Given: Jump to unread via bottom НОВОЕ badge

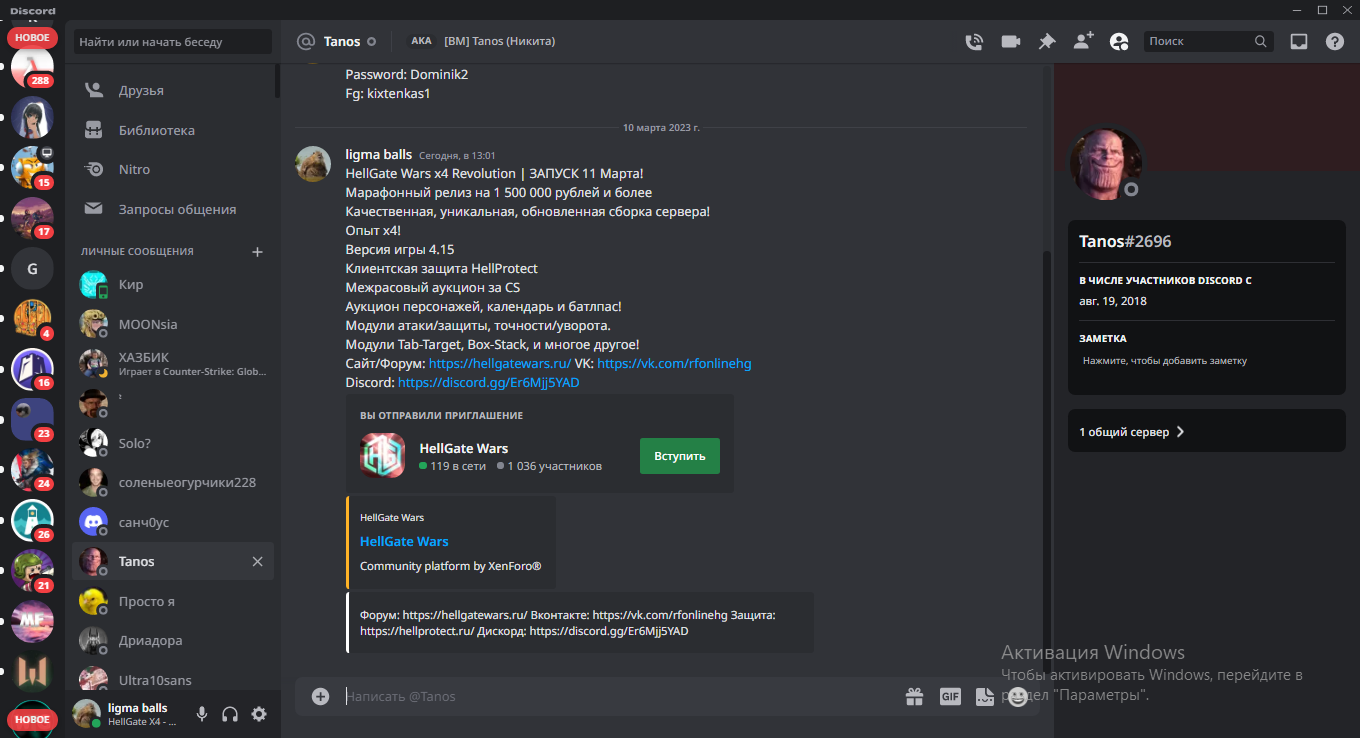Looking at the screenshot, I should (x=32, y=719).
